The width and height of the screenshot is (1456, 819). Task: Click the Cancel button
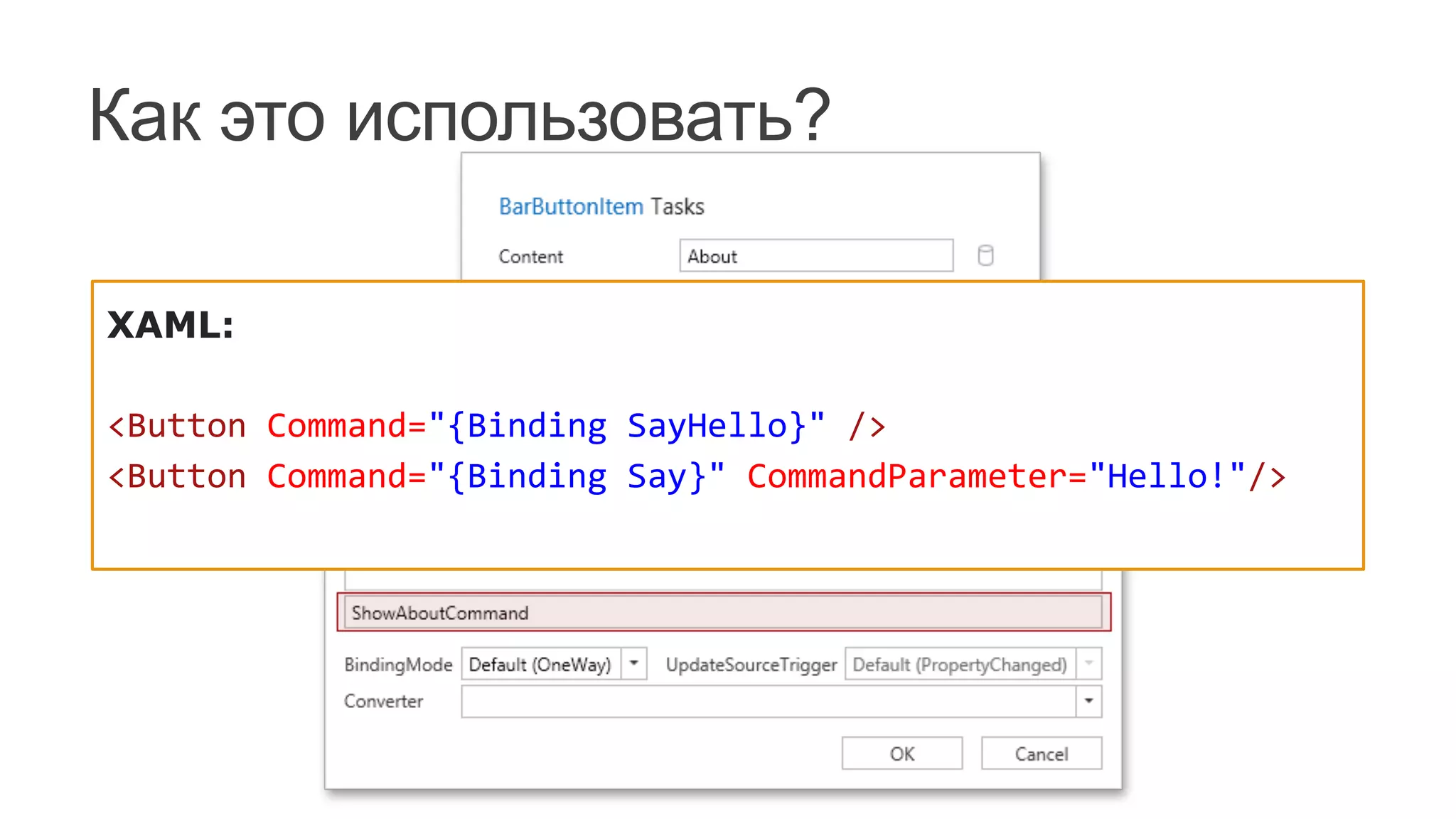point(1042,754)
